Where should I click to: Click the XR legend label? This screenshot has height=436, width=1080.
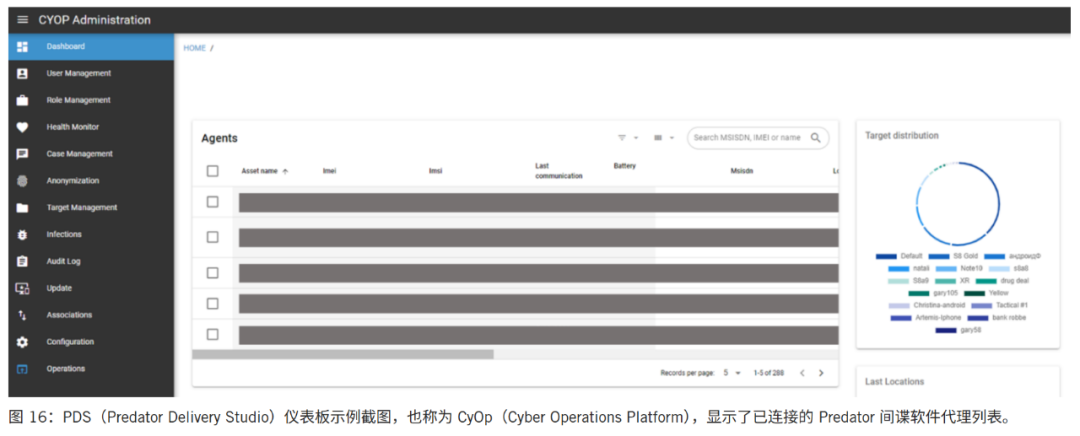tap(964, 281)
